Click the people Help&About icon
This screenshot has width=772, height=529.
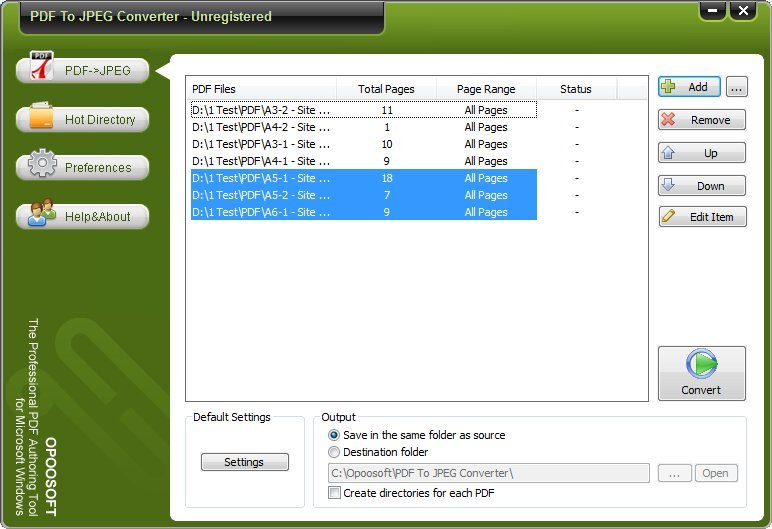point(42,212)
